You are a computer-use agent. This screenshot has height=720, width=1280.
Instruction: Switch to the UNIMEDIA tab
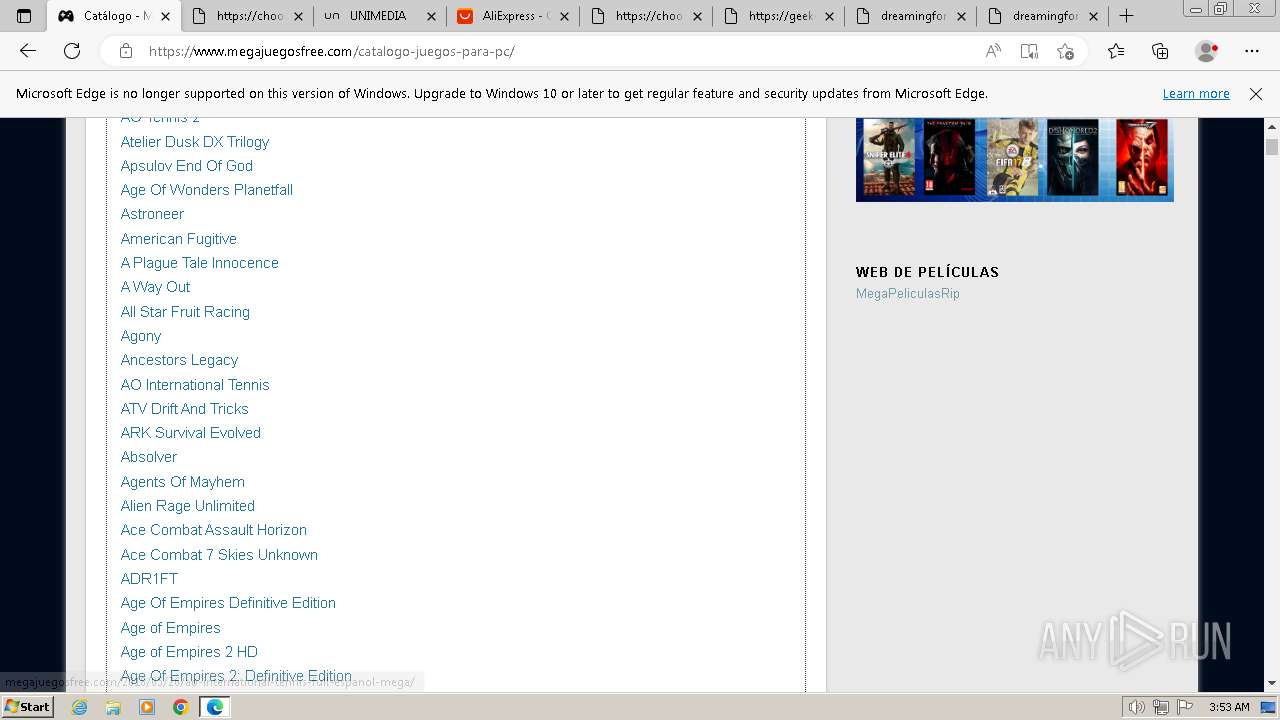tap(380, 16)
